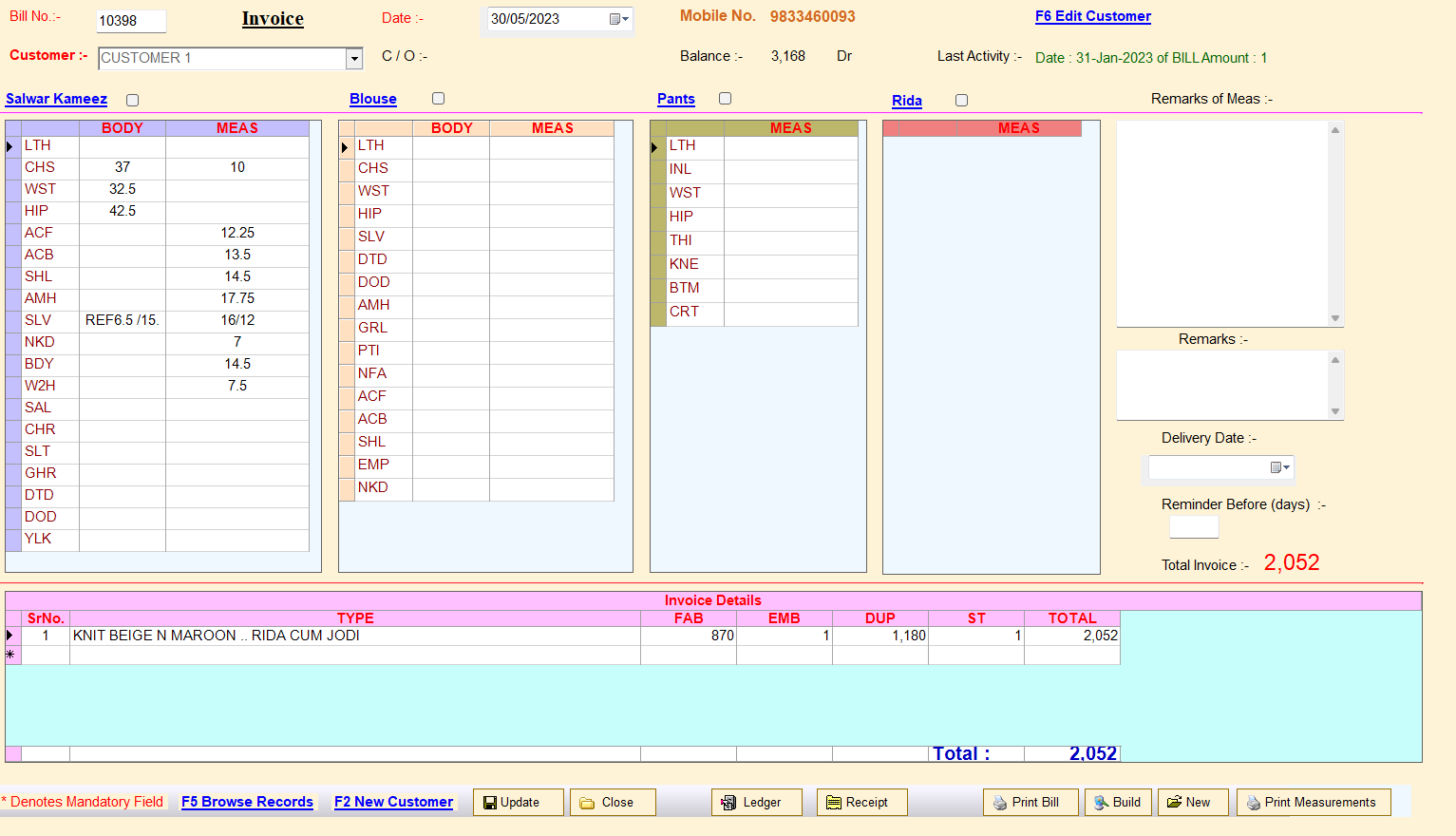Image resolution: width=1456 pixels, height=836 pixels.
Task: Click the New button icon
Action: click(x=1174, y=802)
